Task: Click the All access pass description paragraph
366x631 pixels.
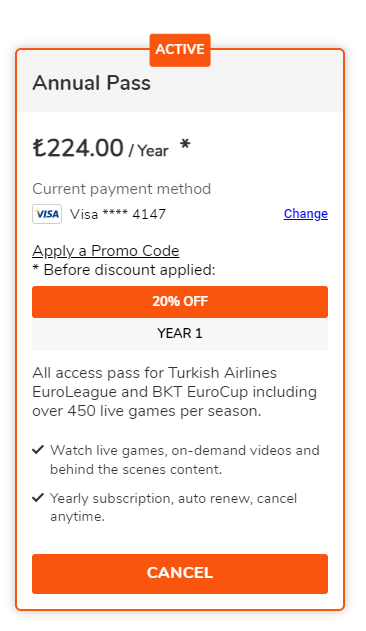Action: pyautogui.click(x=174, y=392)
